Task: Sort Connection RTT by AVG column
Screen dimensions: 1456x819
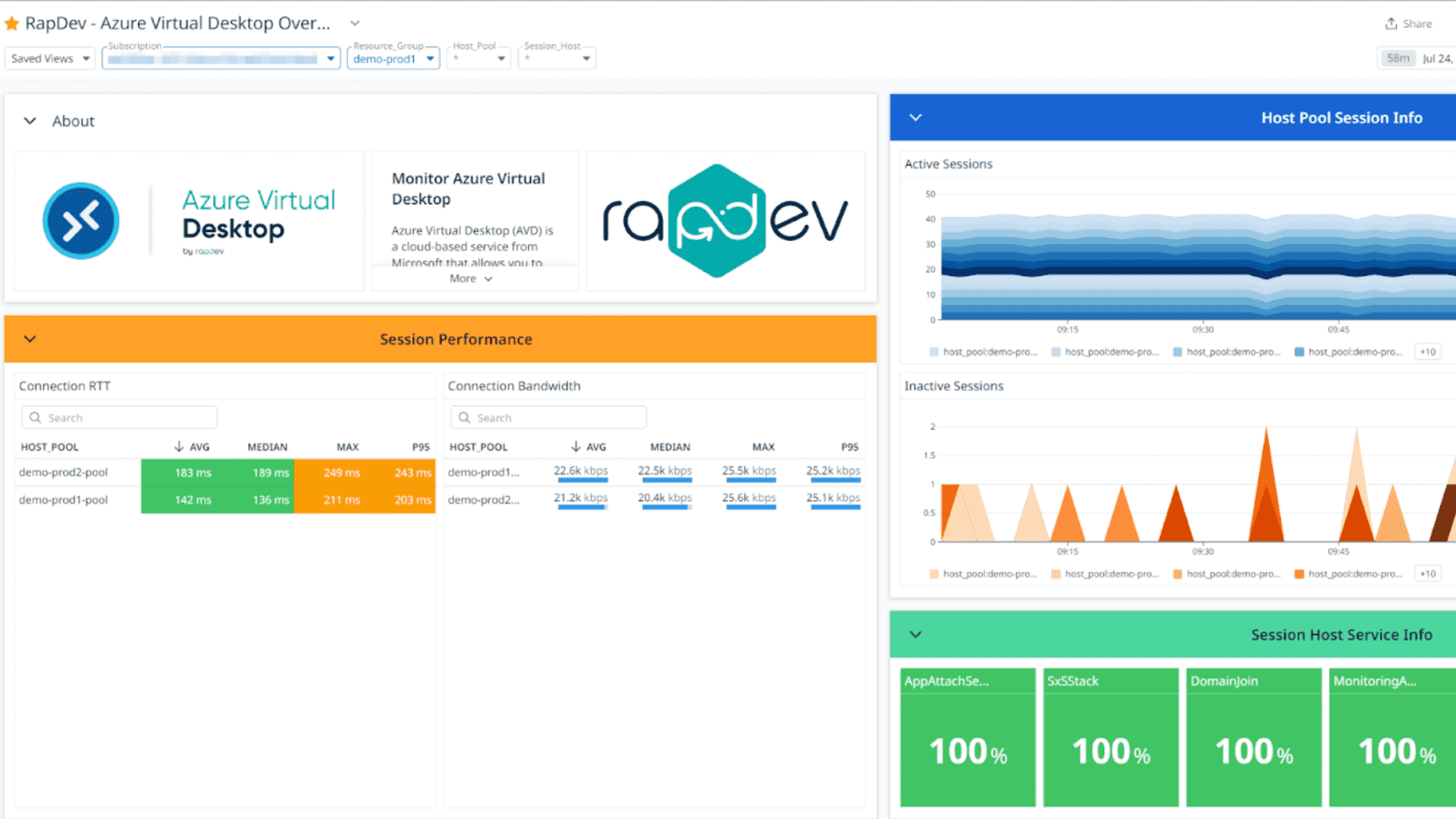Action: point(192,447)
